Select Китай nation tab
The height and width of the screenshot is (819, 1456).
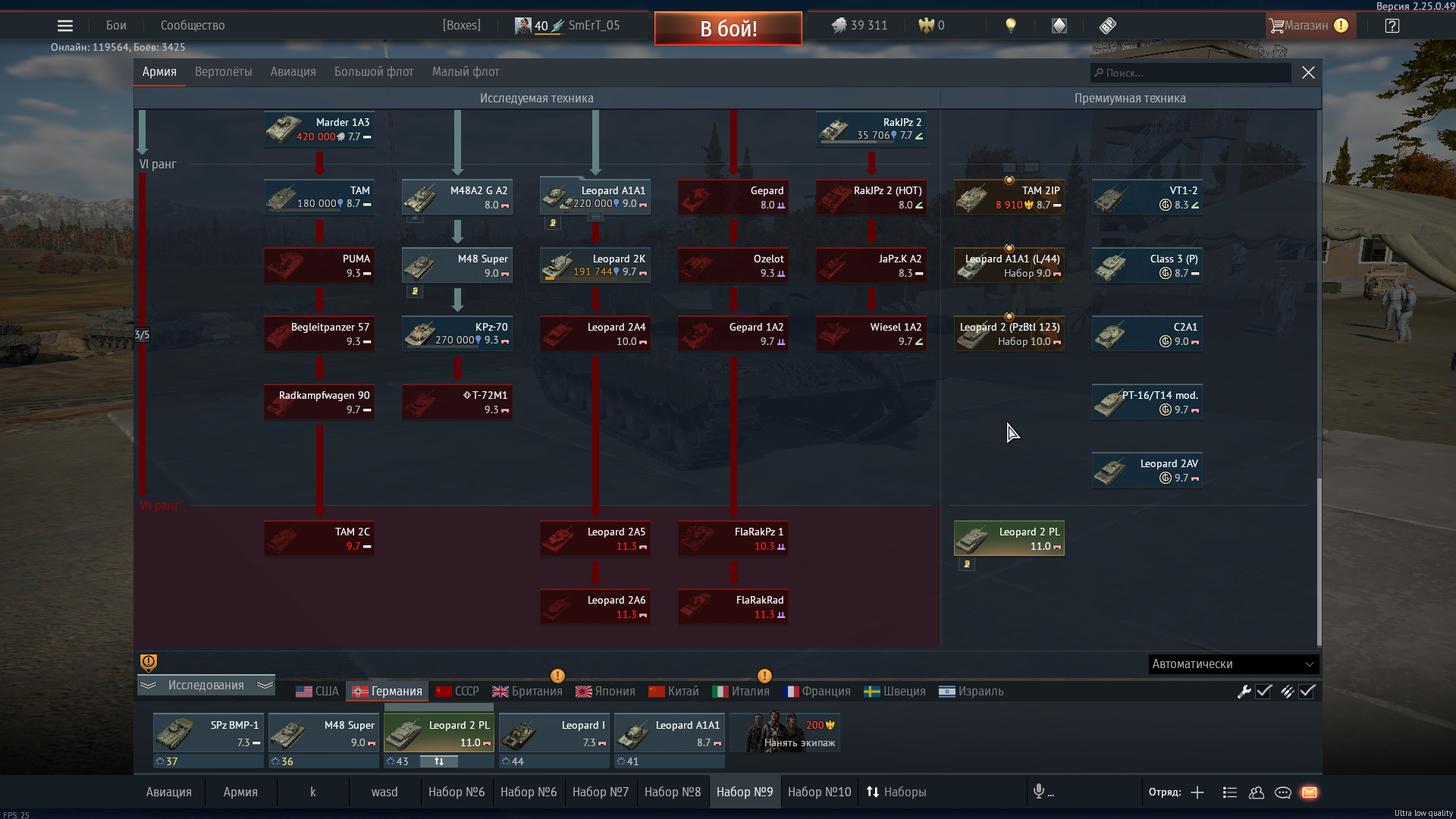click(x=673, y=692)
